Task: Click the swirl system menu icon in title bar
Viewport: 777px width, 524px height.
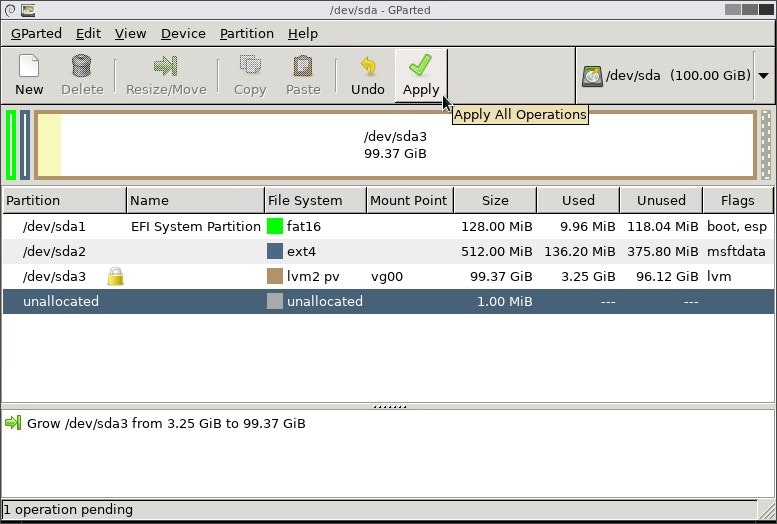Action: 9,10
